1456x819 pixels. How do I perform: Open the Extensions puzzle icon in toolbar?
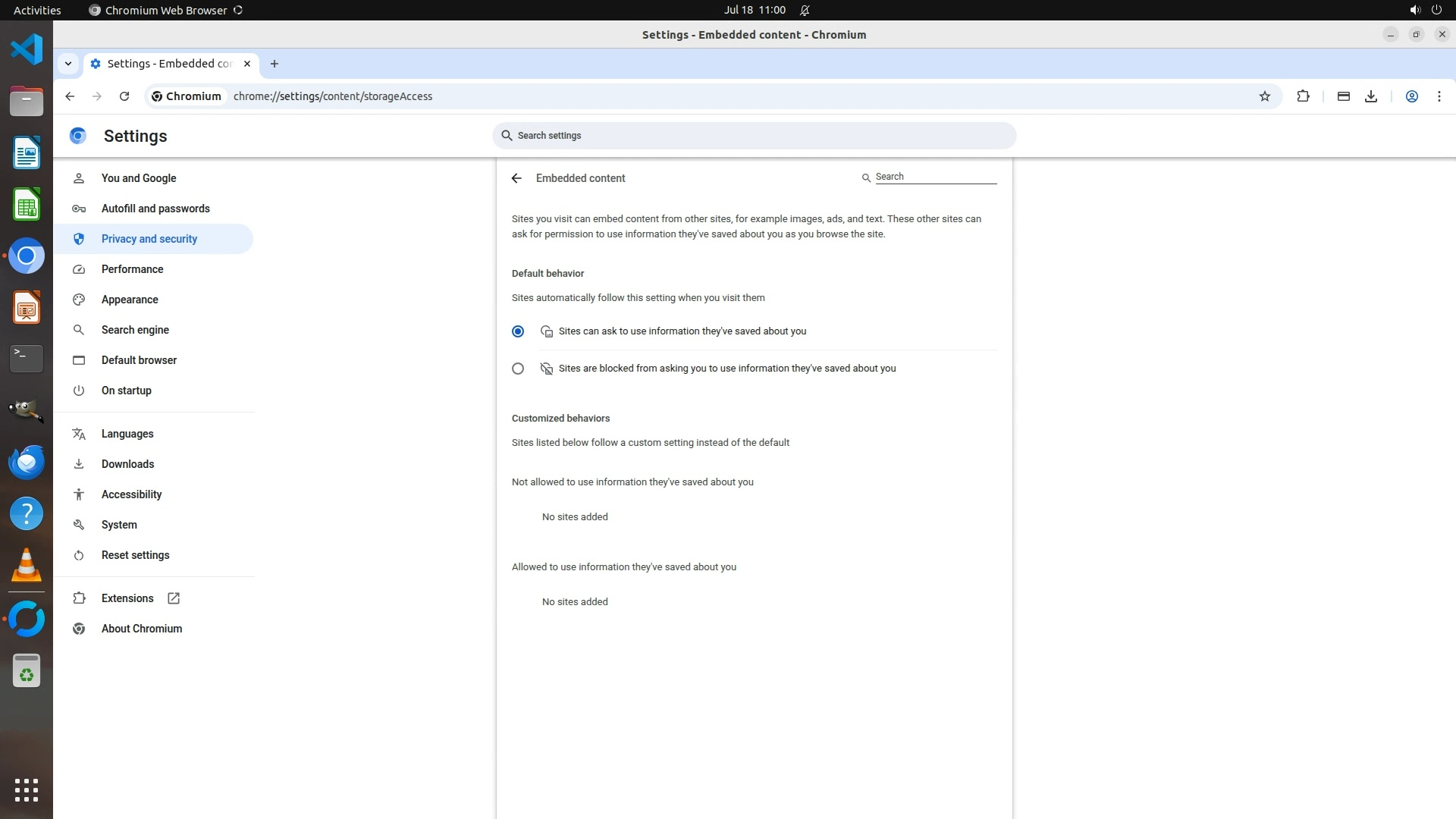pyautogui.click(x=1303, y=96)
